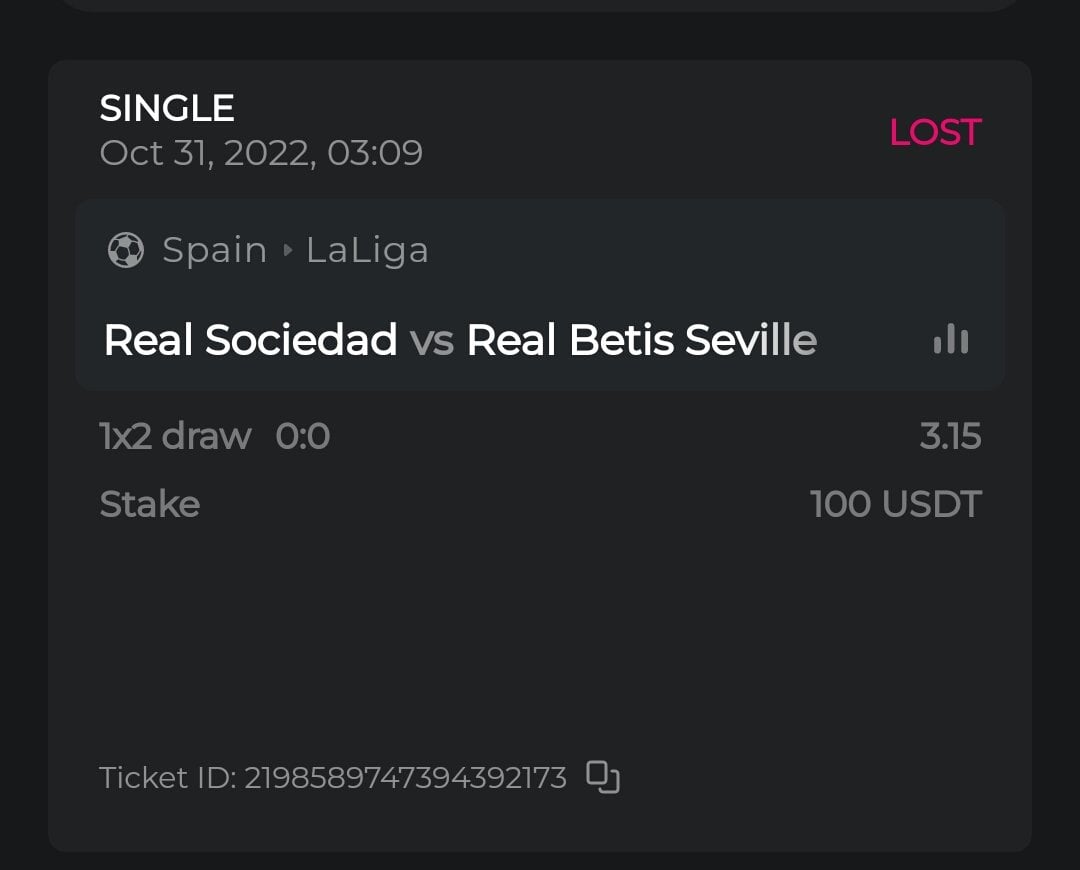The height and width of the screenshot is (870, 1080).
Task: Open Real Sociedad team name
Action: (x=250, y=340)
